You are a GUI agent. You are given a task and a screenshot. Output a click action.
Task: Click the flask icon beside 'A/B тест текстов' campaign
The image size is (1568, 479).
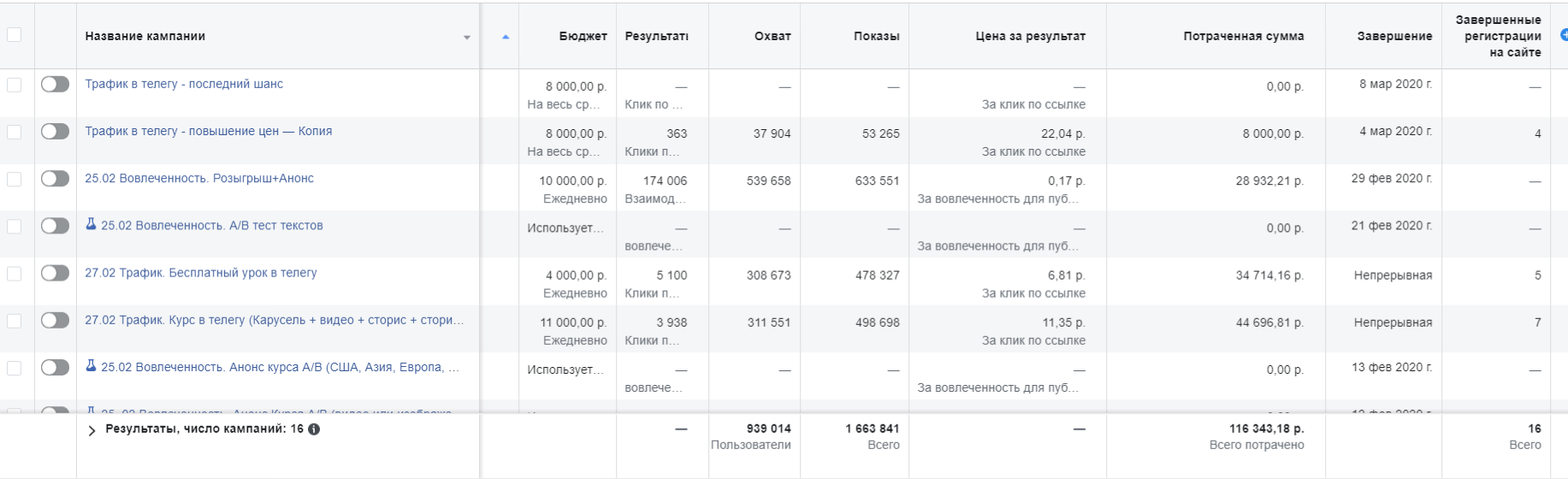pyautogui.click(x=91, y=224)
